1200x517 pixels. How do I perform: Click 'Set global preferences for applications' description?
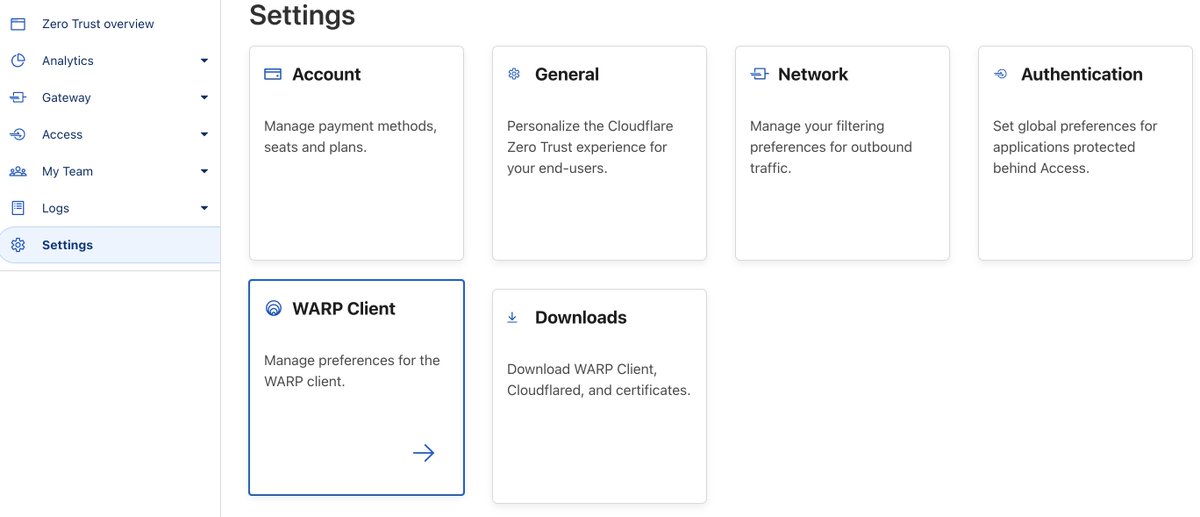point(1075,147)
